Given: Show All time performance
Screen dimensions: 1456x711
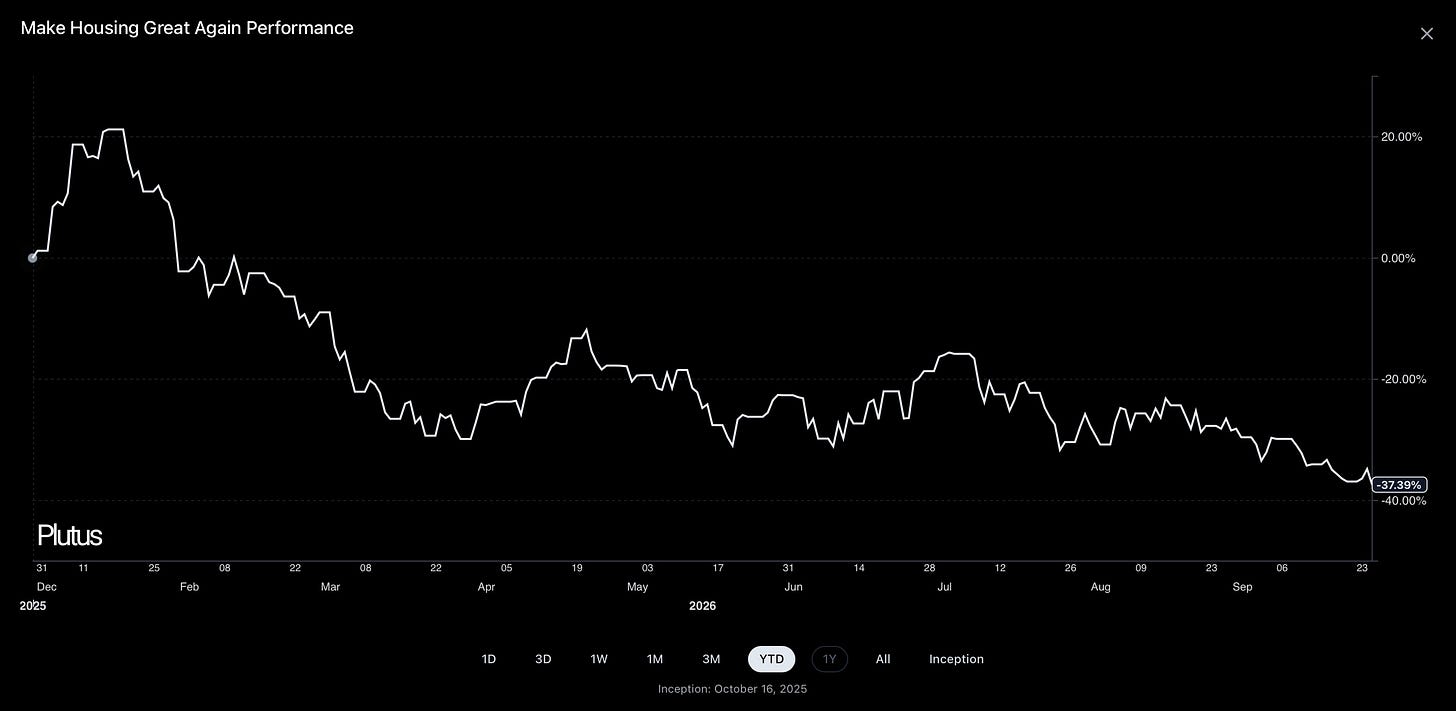Looking at the screenshot, I should (883, 659).
